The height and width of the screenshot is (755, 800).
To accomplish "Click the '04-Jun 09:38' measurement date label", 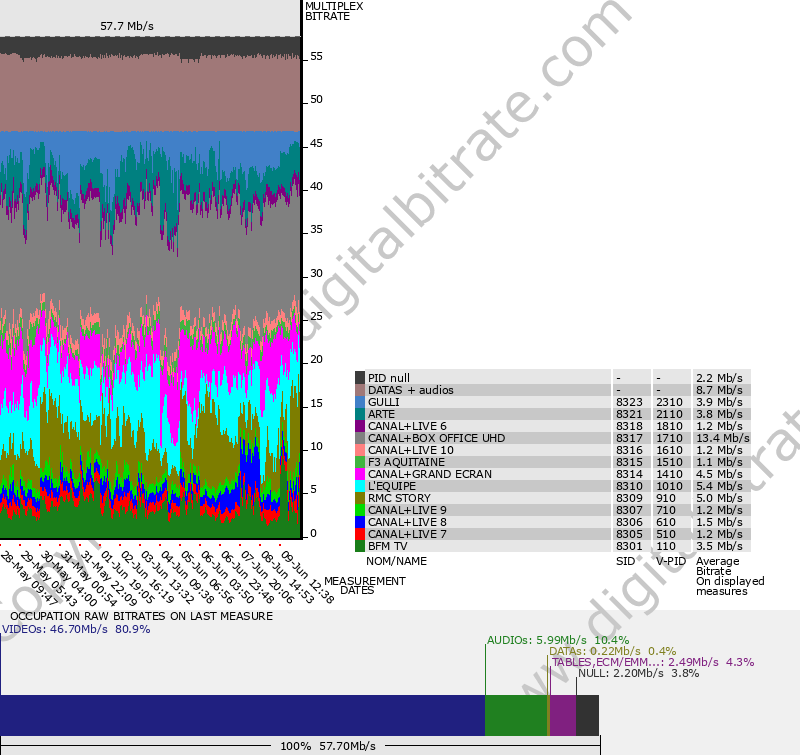I will click(x=187, y=576).
